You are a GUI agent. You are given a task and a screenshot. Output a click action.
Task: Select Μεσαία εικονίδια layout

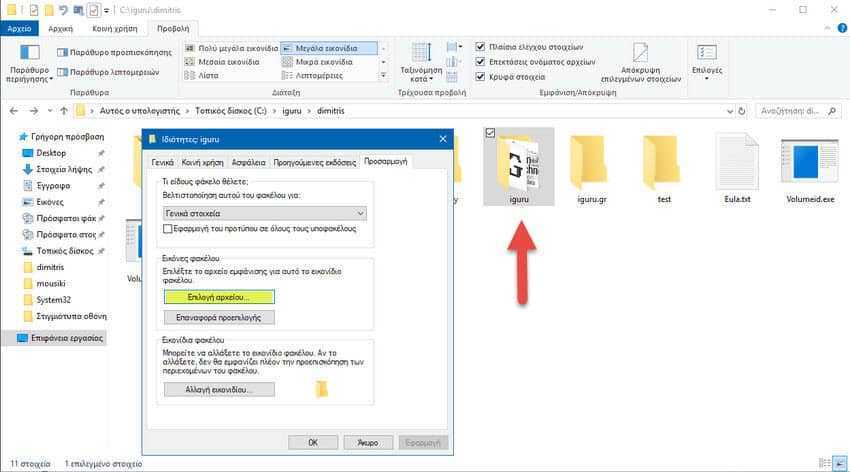click(x=222, y=62)
